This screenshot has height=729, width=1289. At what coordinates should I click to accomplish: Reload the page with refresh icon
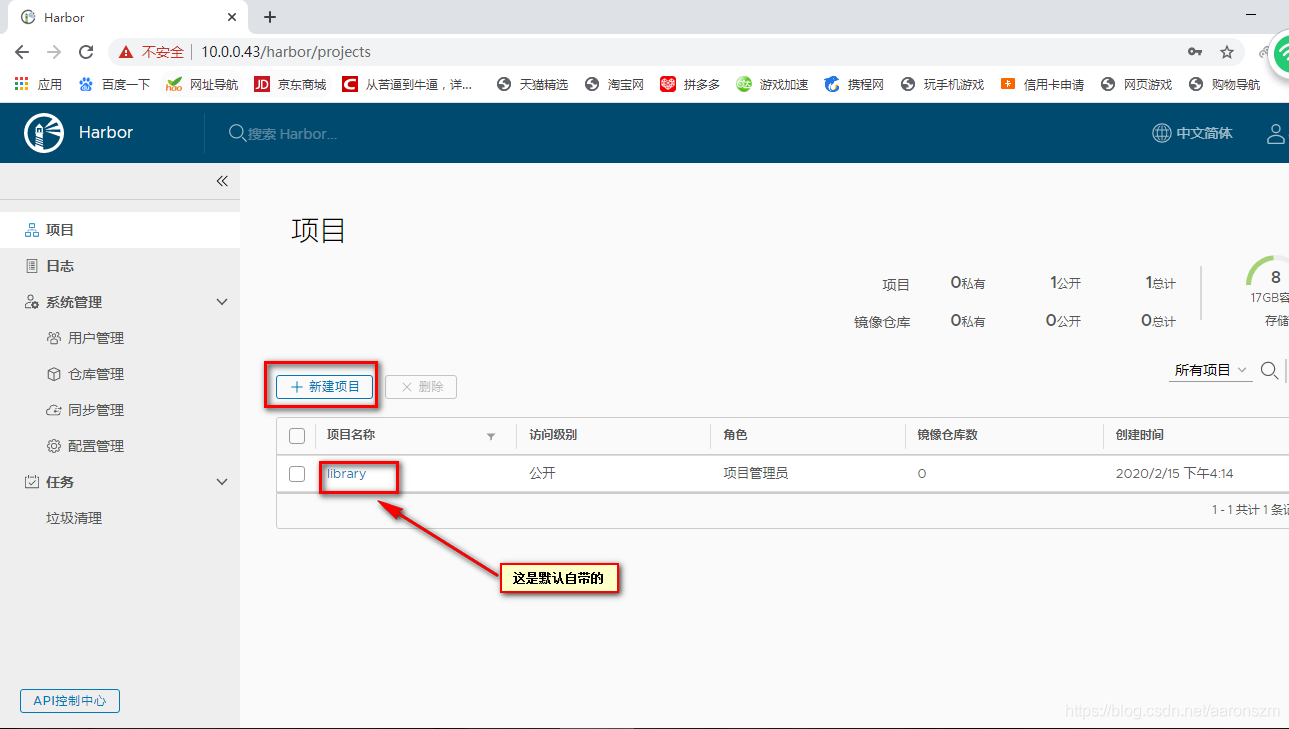[x=86, y=52]
